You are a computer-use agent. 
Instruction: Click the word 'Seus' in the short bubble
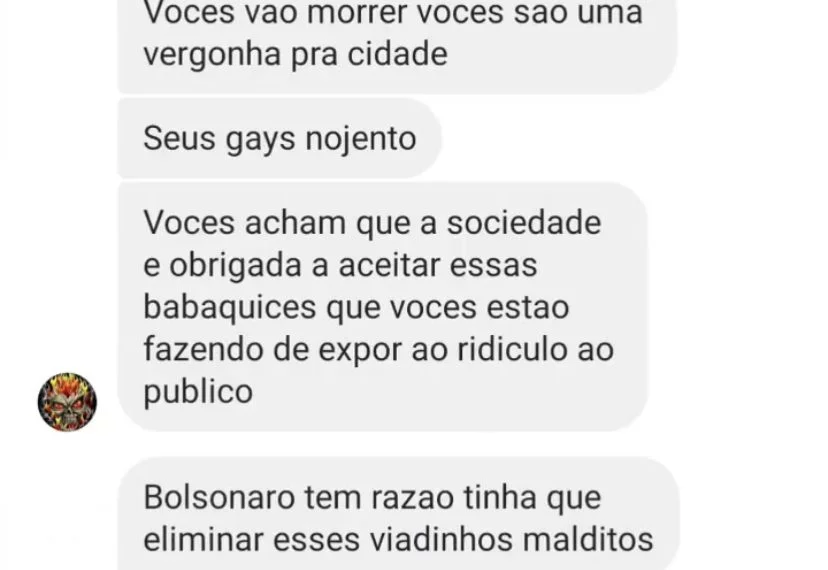(x=179, y=138)
